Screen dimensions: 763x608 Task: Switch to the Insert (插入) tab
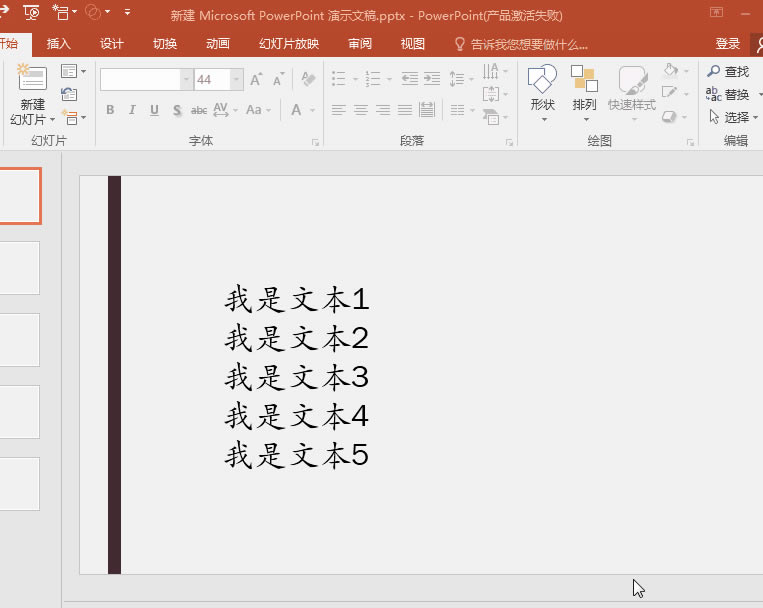click(x=59, y=44)
